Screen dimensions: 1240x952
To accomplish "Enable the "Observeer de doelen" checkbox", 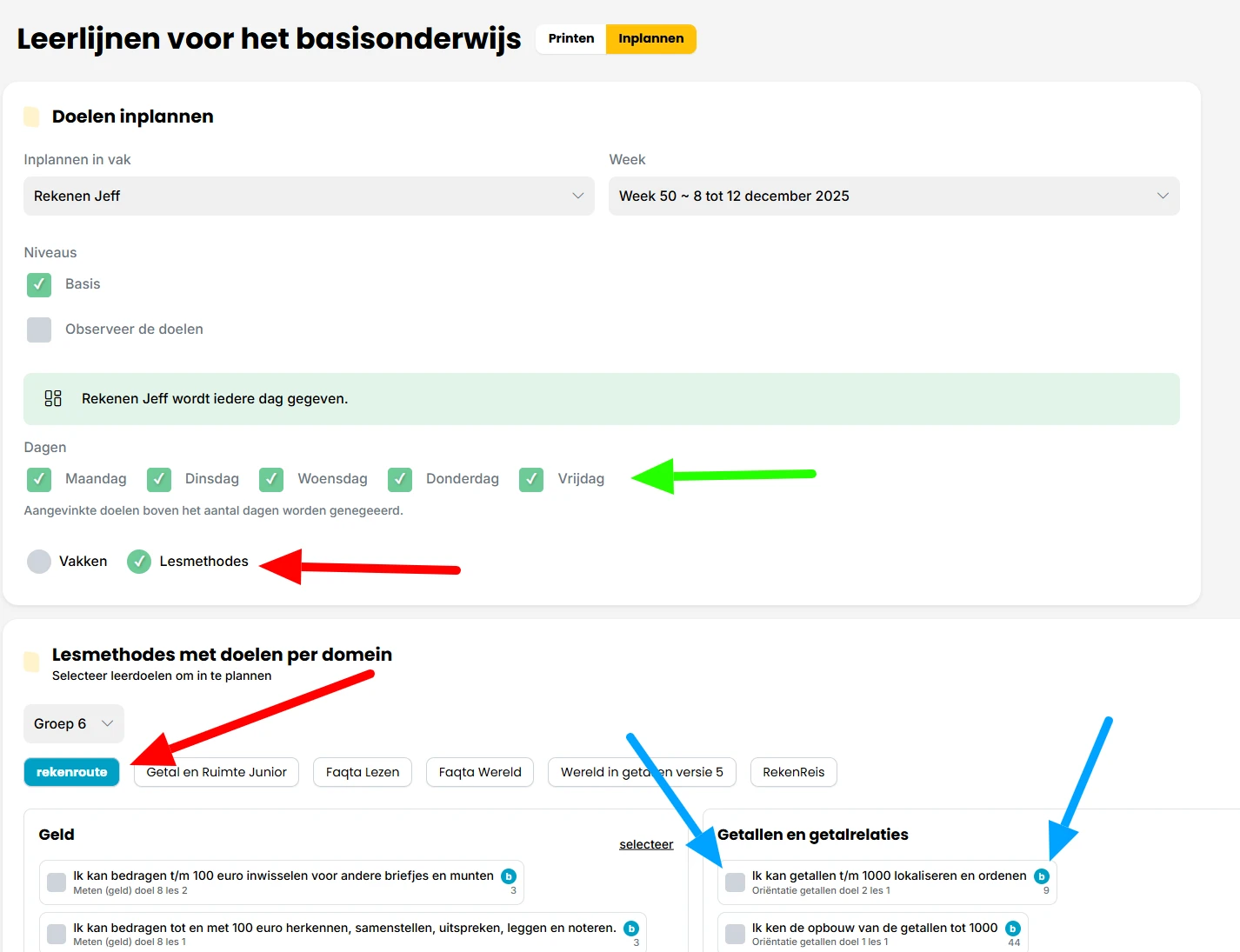I will 39,330.
